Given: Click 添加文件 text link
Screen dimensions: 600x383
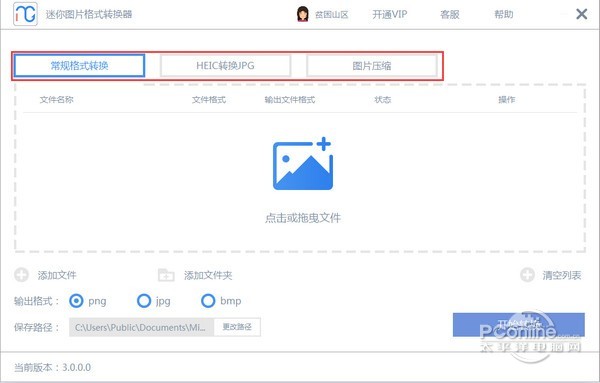Looking at the screenshot, I should [x=57, y=275].
